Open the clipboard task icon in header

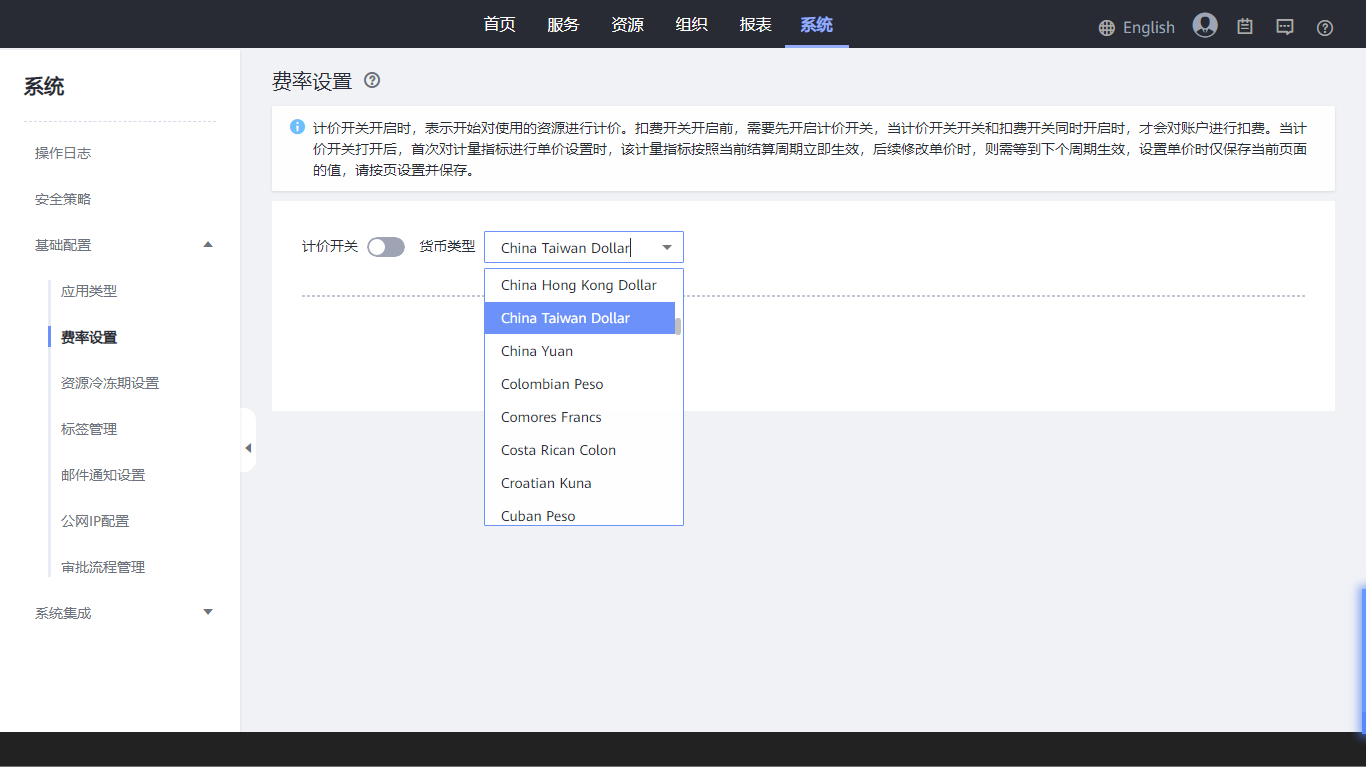click(1245, 27)
